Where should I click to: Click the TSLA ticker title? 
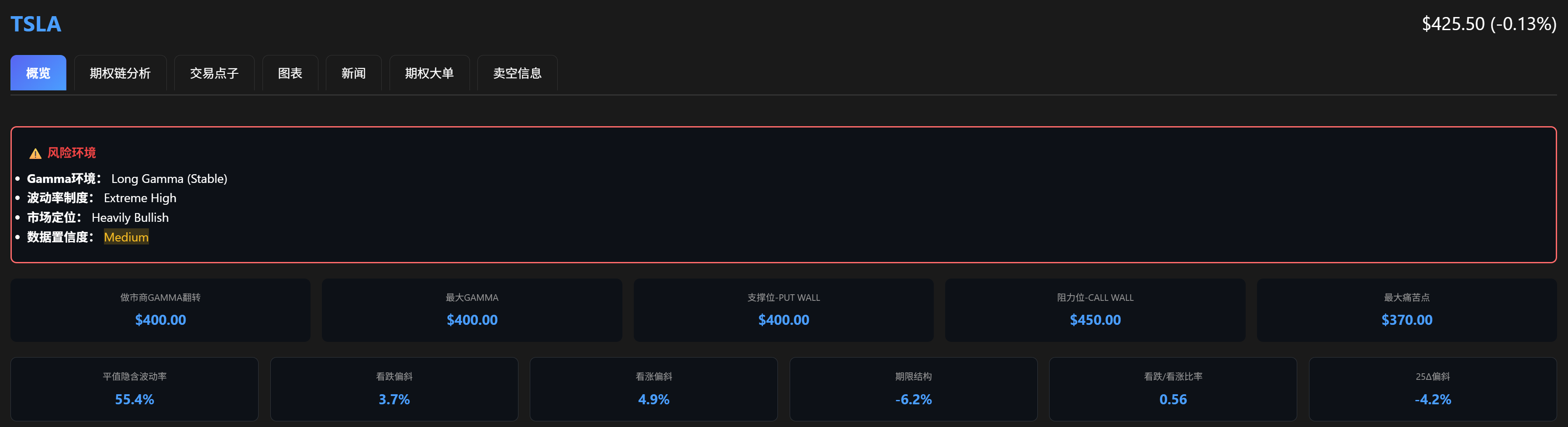(36, 24)
